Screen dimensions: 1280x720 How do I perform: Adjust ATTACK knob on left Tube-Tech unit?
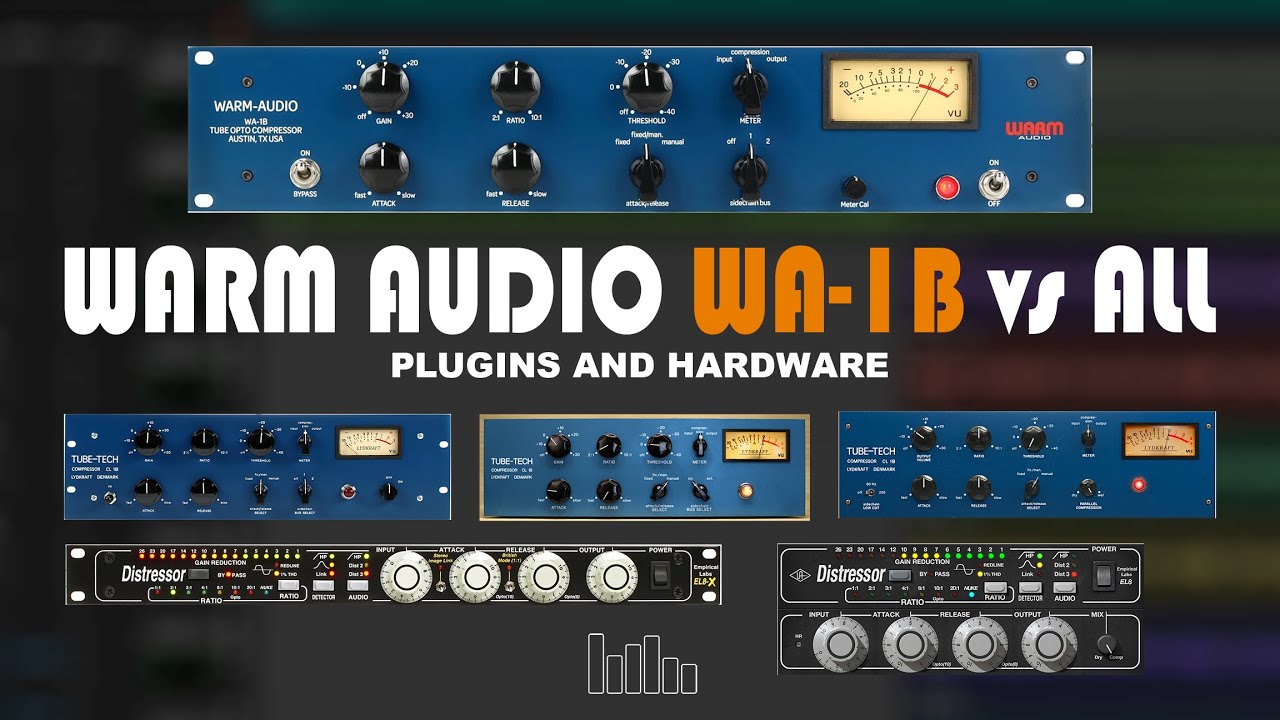148,490
